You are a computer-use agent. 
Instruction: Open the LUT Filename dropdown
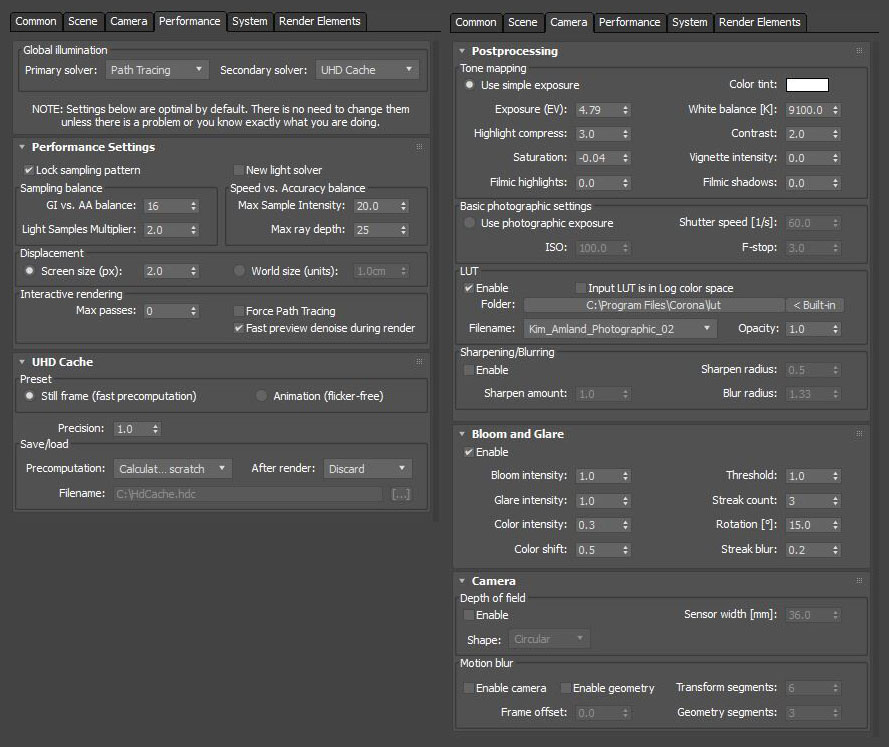(620, 329)
